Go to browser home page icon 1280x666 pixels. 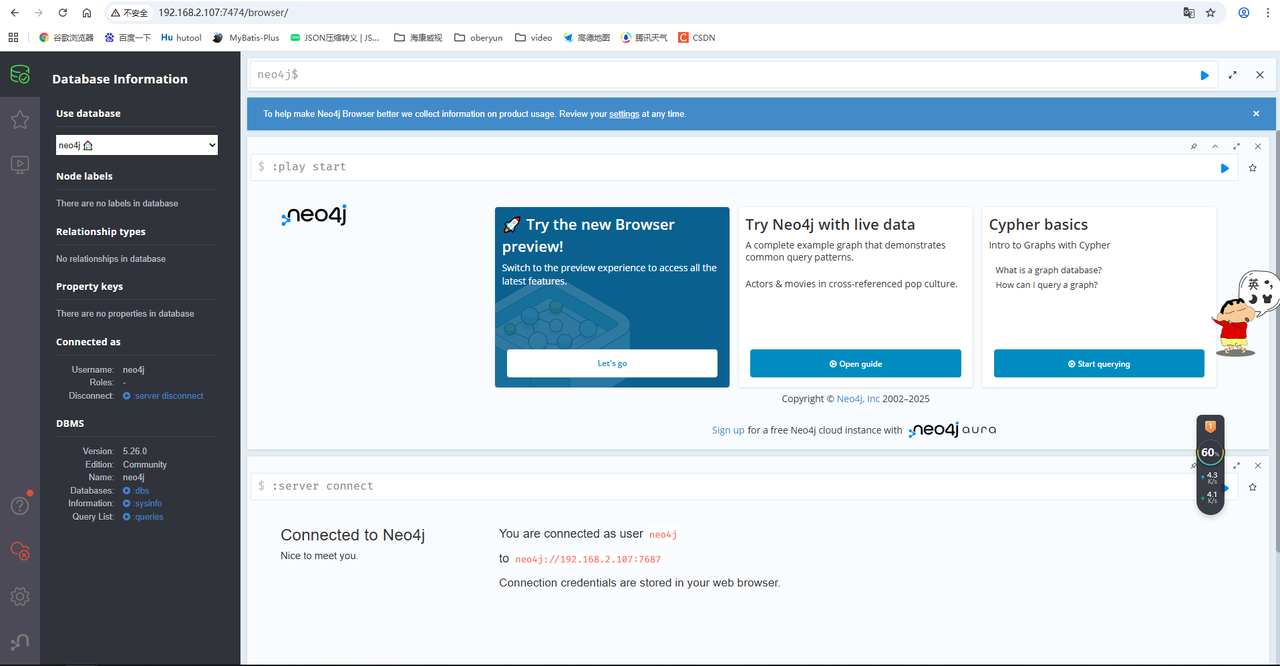point(87,13)
